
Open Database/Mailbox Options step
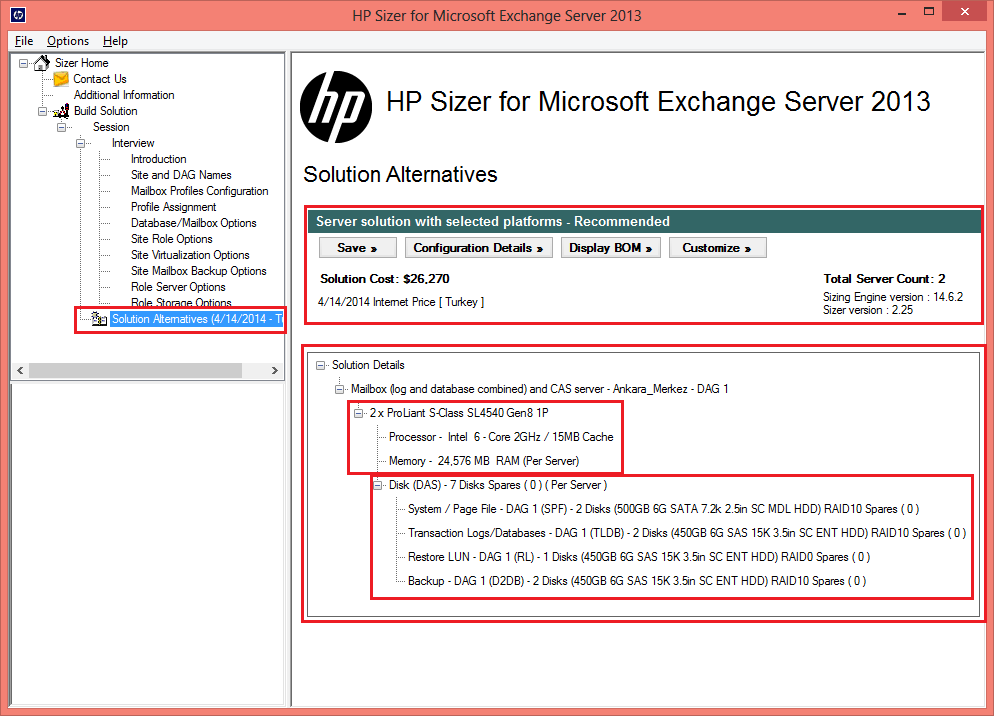193,223
